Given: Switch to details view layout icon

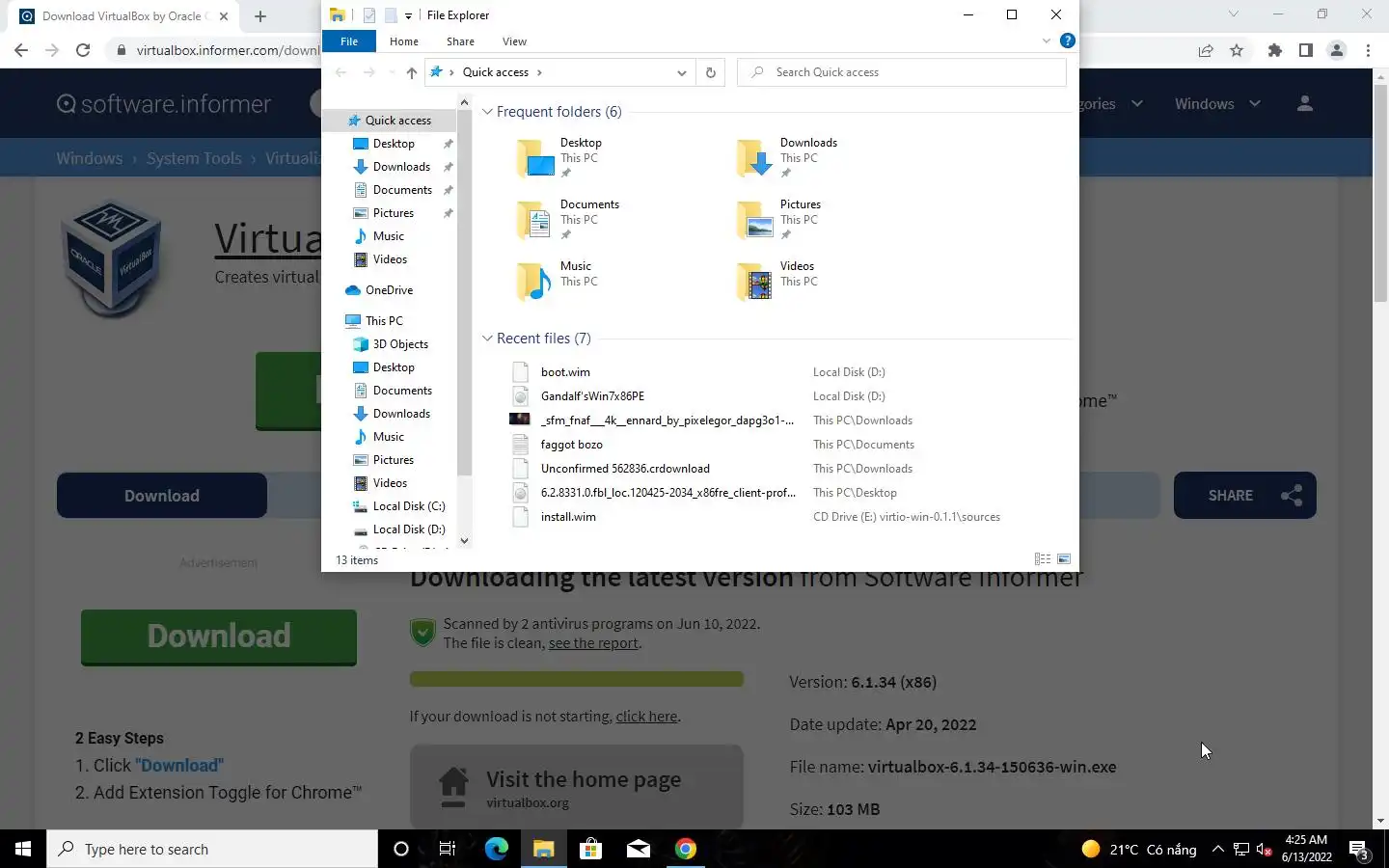Looking at the screenshot, I should click(1043, 559).
